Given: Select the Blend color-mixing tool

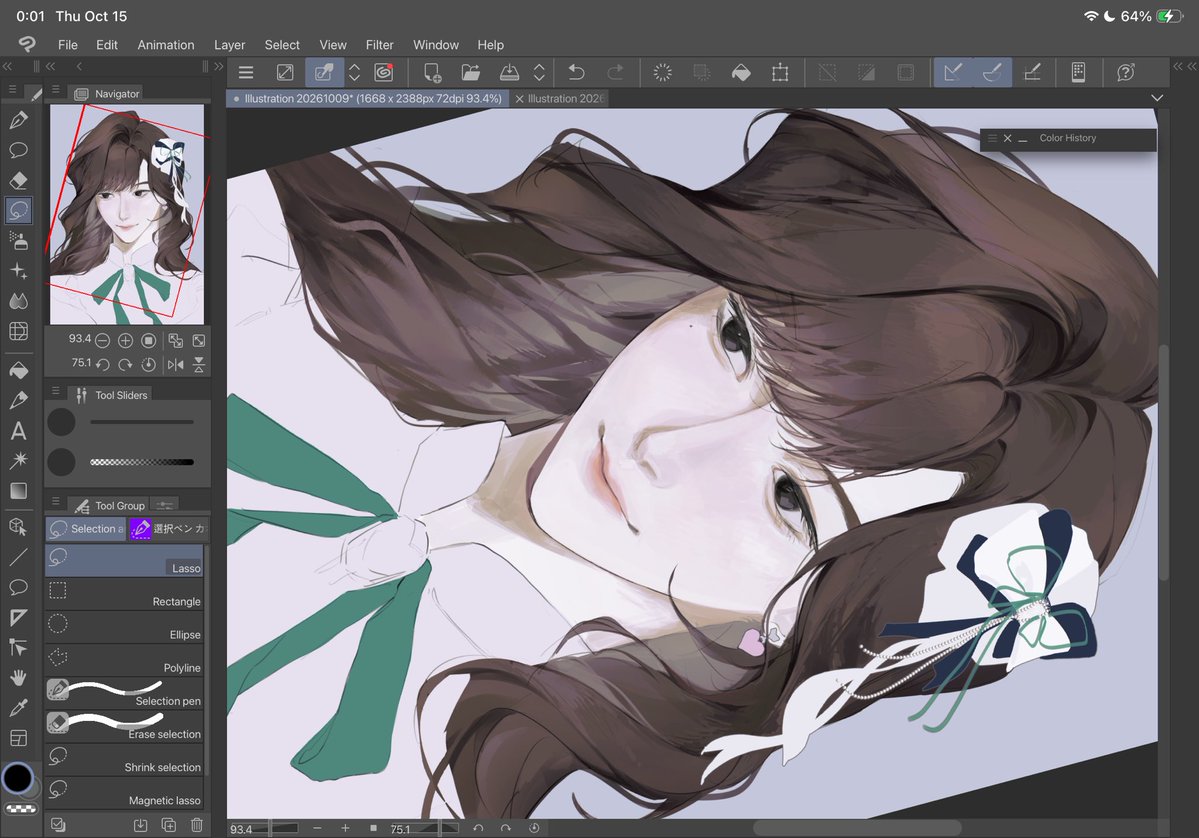Looking at the screenshot, I should (x=18, y=300).
